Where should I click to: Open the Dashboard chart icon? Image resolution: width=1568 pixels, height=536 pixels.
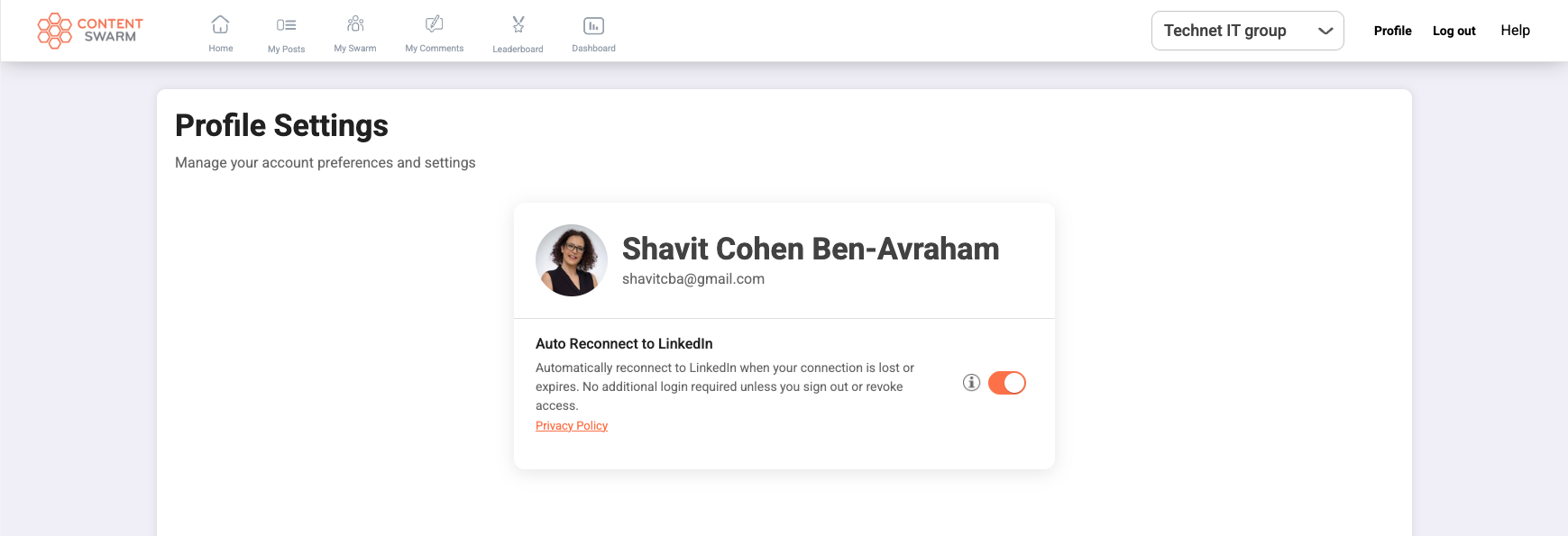click(593, 25)
